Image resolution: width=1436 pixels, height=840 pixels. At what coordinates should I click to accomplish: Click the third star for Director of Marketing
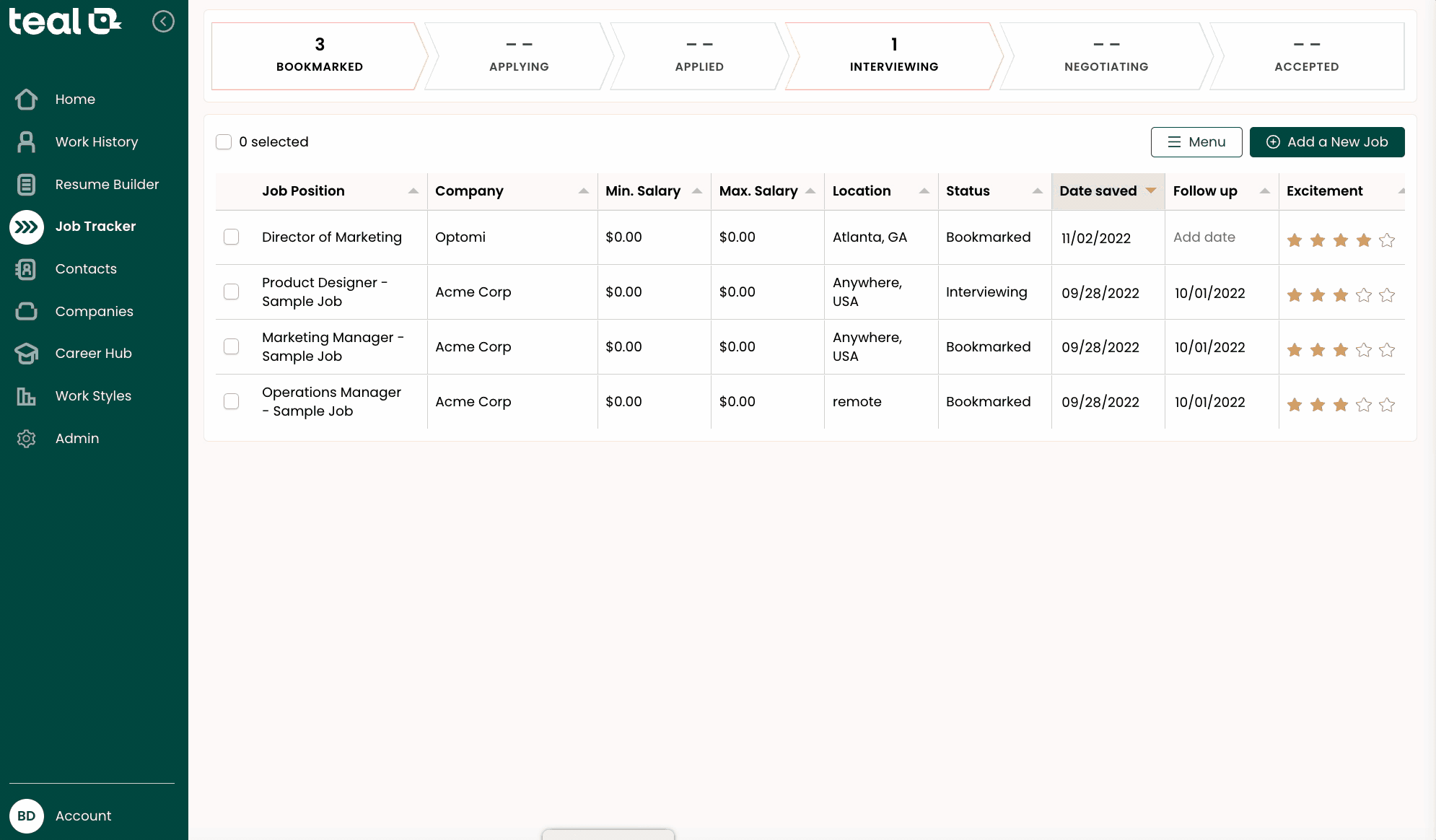1341,240
